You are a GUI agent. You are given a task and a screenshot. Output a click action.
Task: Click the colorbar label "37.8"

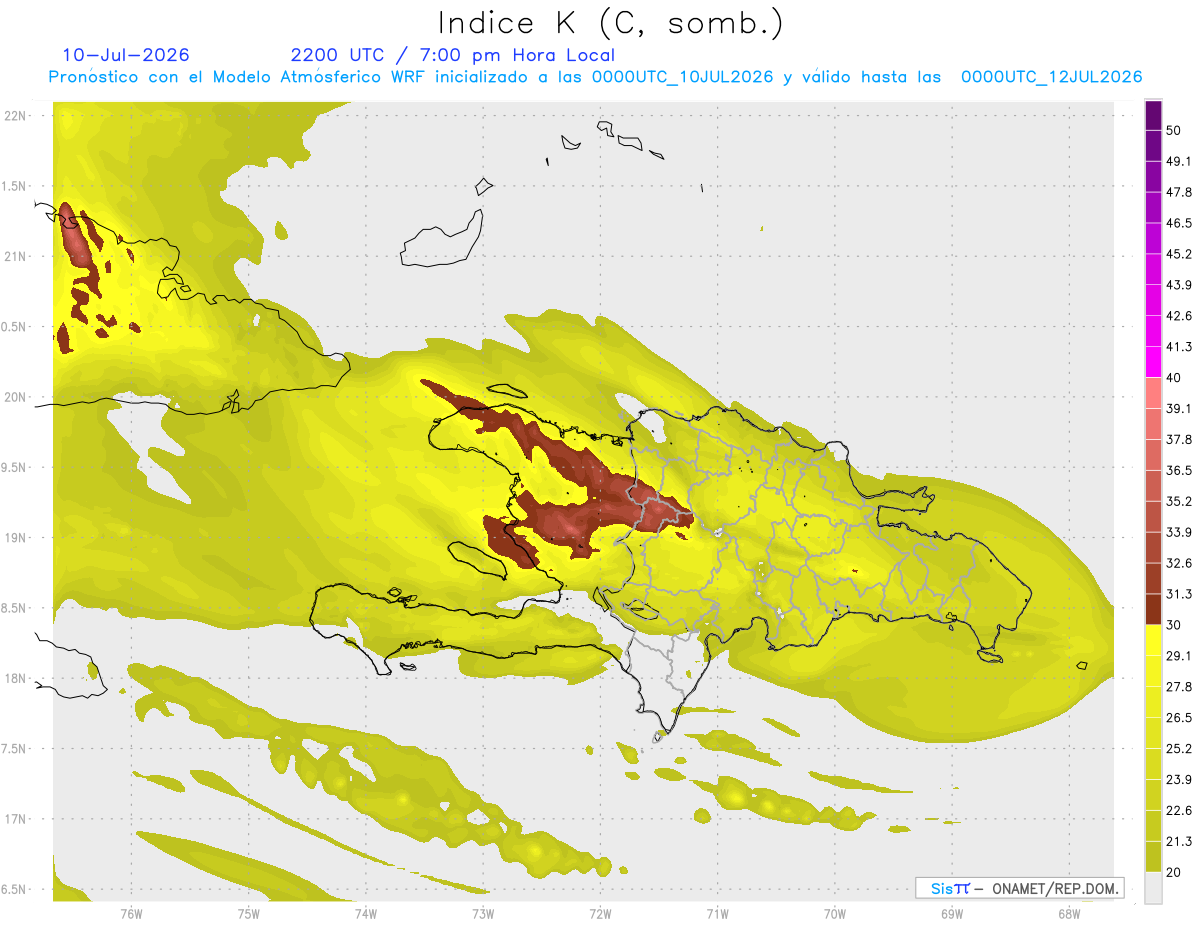1179,439
